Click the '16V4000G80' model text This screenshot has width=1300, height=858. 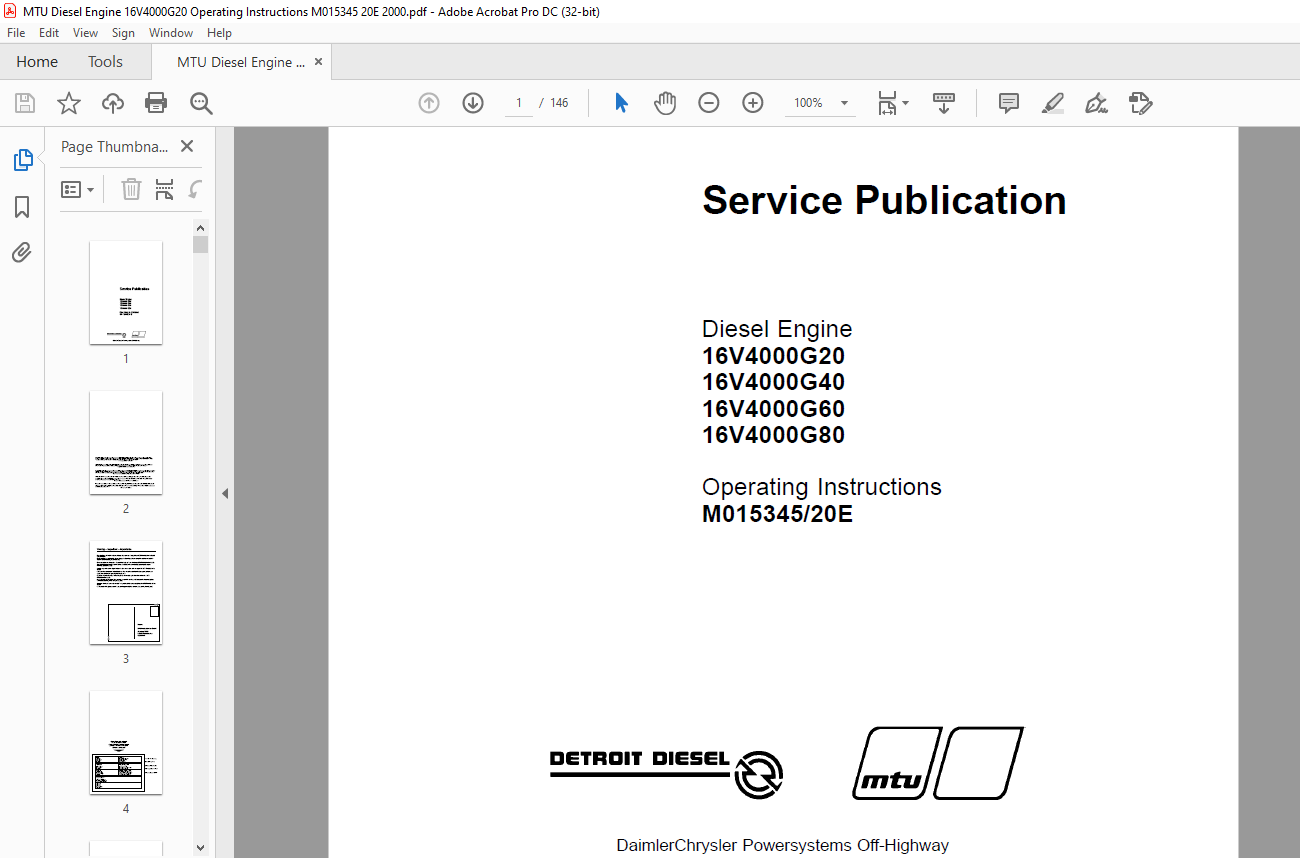pos(773,435)
